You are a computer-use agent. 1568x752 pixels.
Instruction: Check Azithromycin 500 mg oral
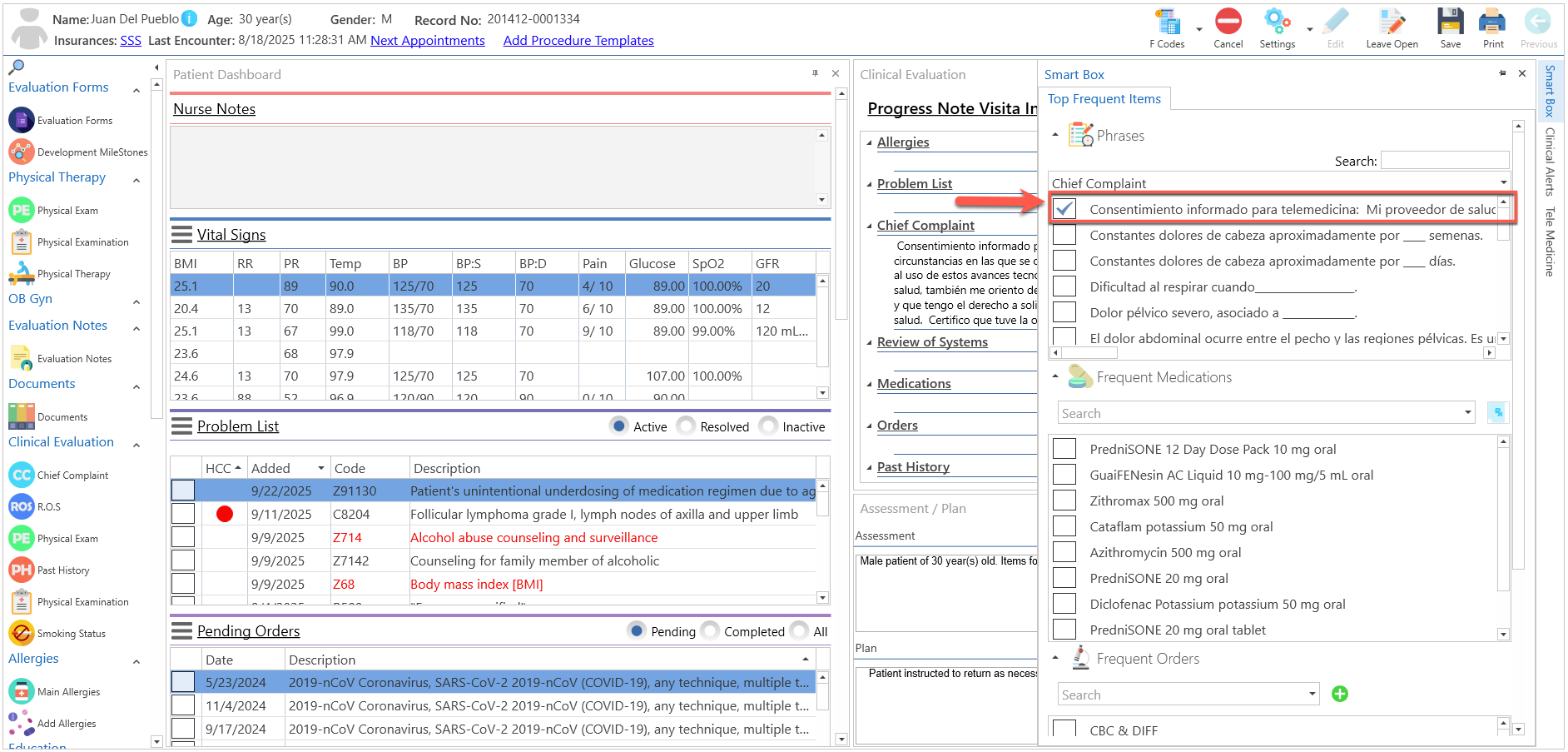pyautogui.click(x=1064, y=552)
